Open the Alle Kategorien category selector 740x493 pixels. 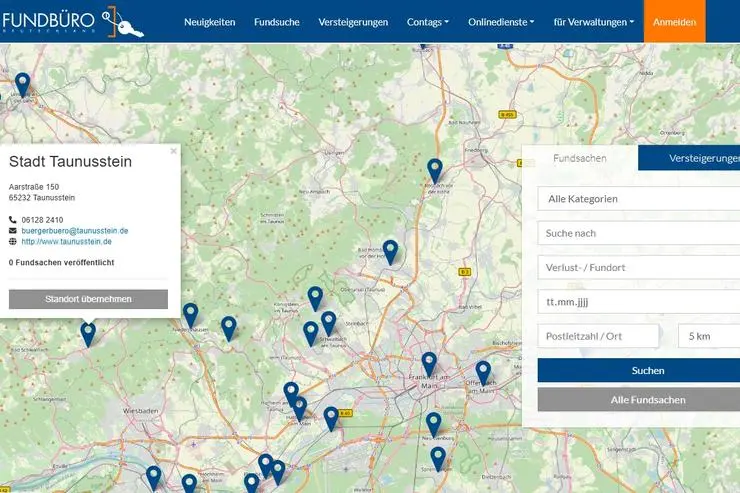coord(638,199)
